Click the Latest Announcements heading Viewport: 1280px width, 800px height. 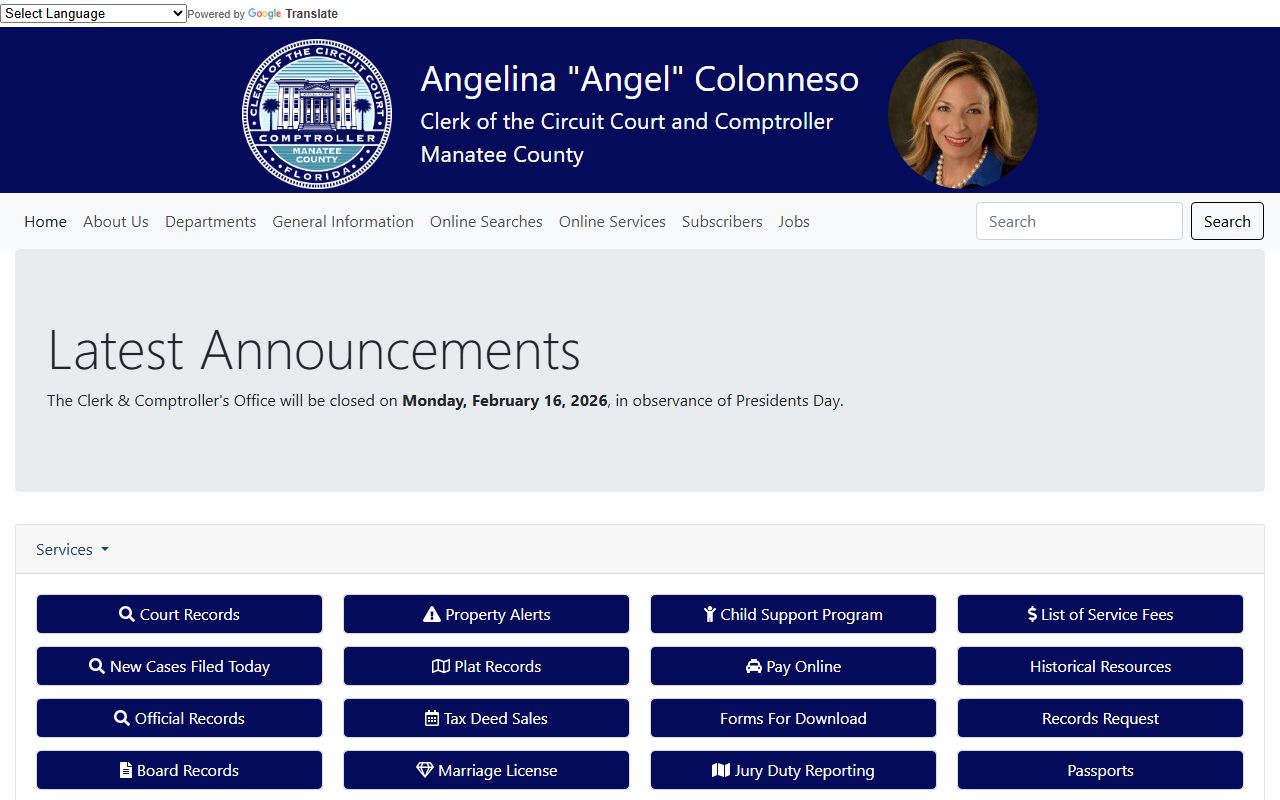point(314,350)
